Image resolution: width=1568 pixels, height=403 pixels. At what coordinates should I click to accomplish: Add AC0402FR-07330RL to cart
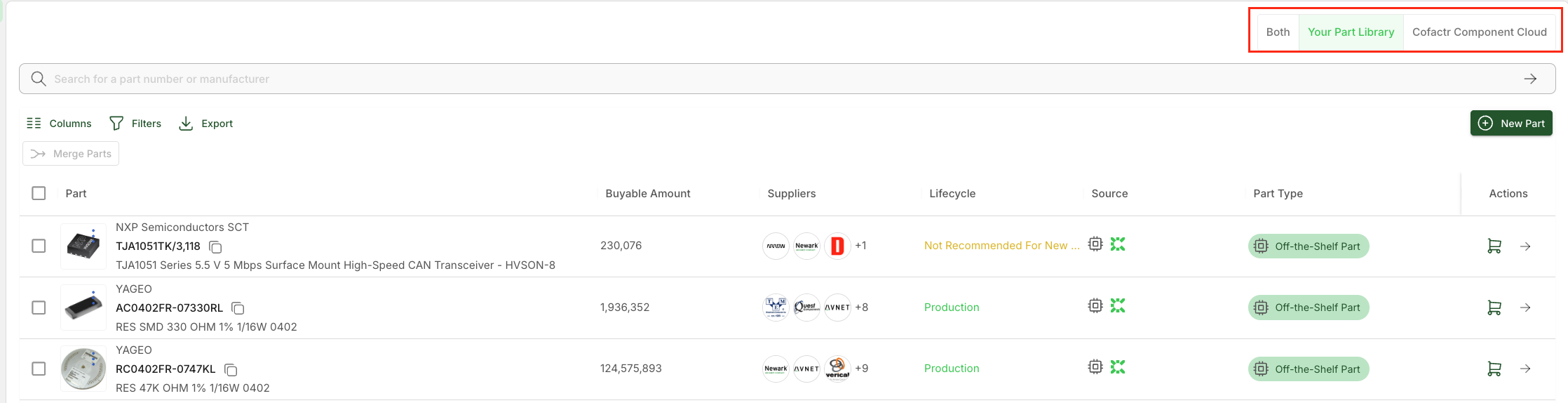1494,308
